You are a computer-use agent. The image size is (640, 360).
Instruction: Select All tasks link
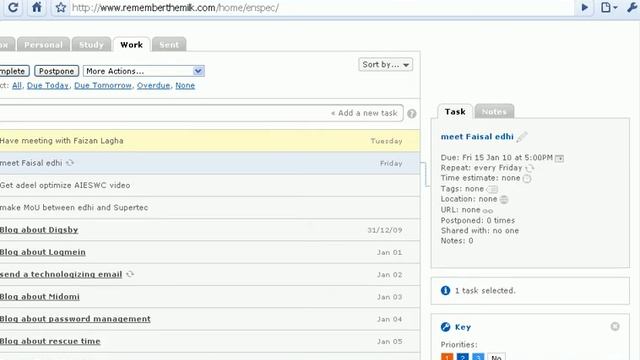[17, 85]
